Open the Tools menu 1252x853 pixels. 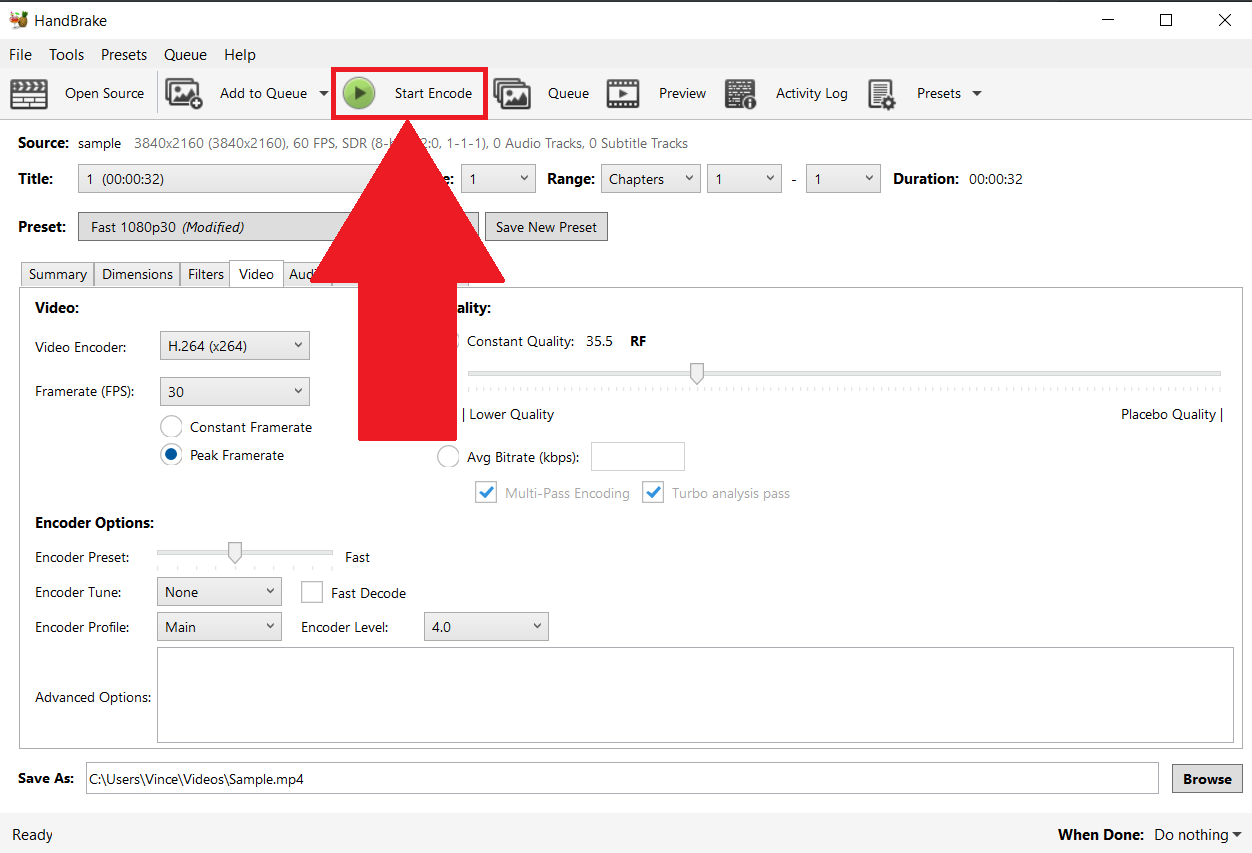pos(66,54)
